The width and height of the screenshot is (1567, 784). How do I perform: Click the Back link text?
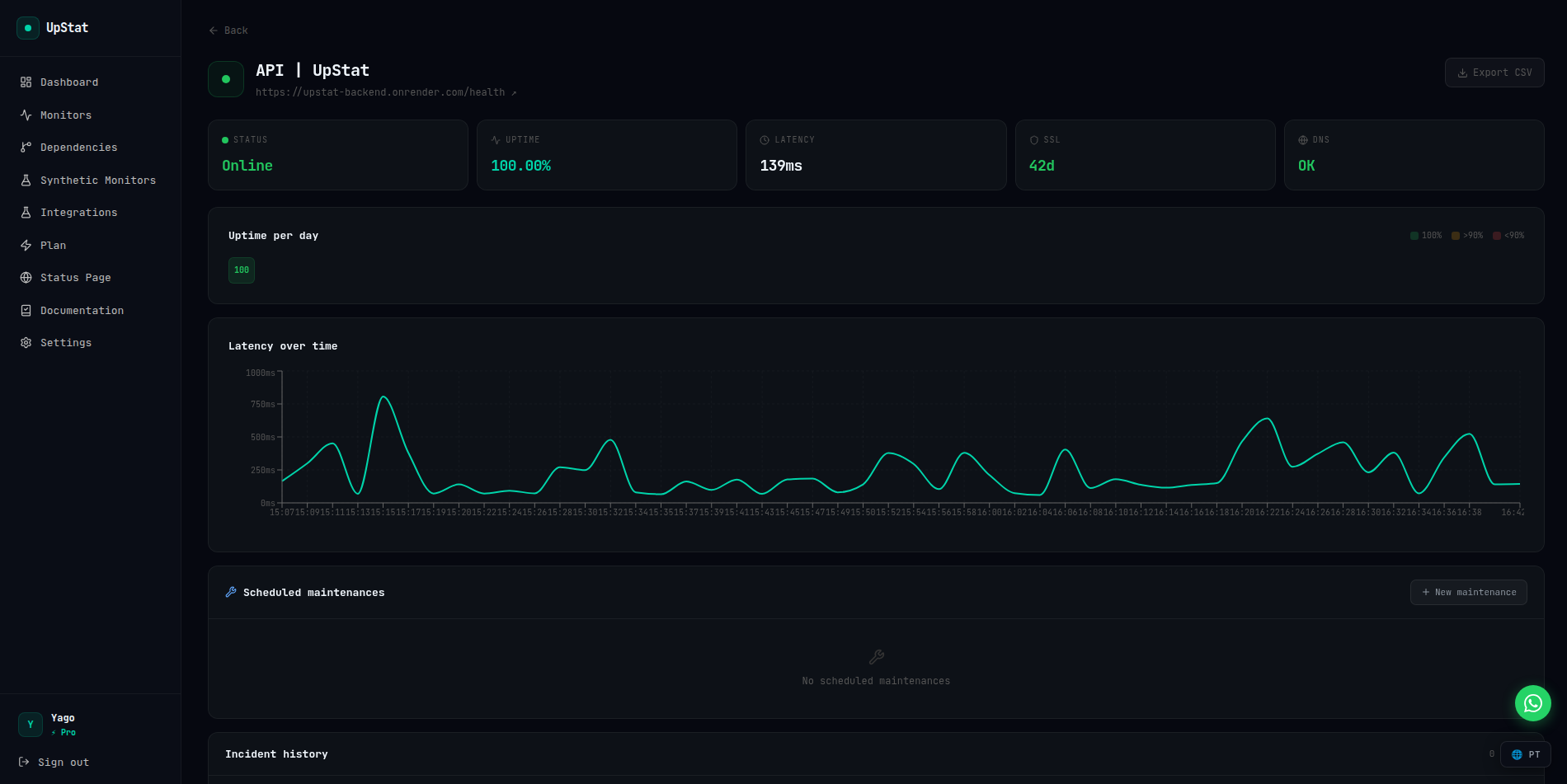pyautogui.click(x=236, y=31)
